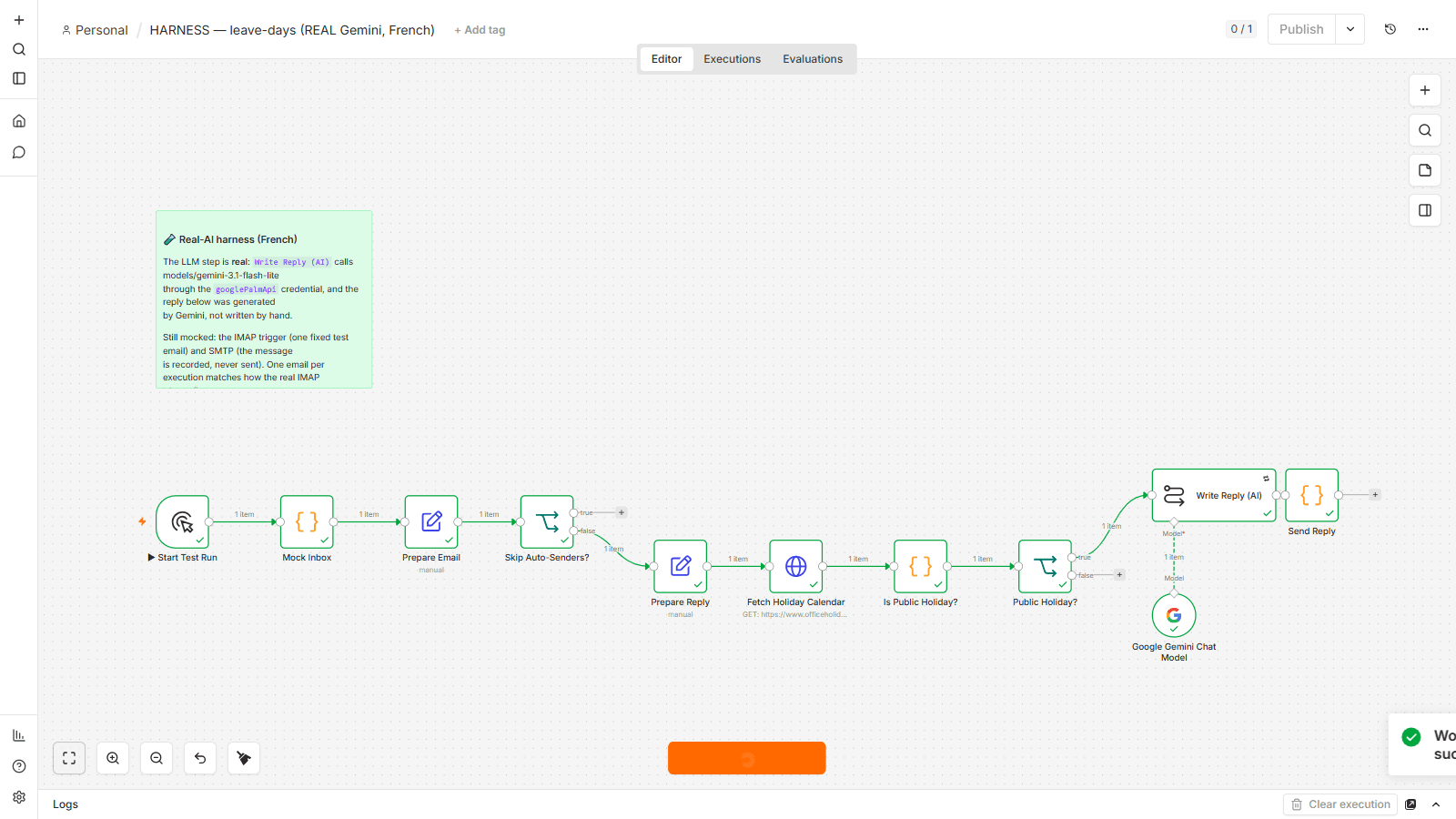The image size is (1456, 819).
Task: Open the home overview in sidebar
Action: coord(19,121)
